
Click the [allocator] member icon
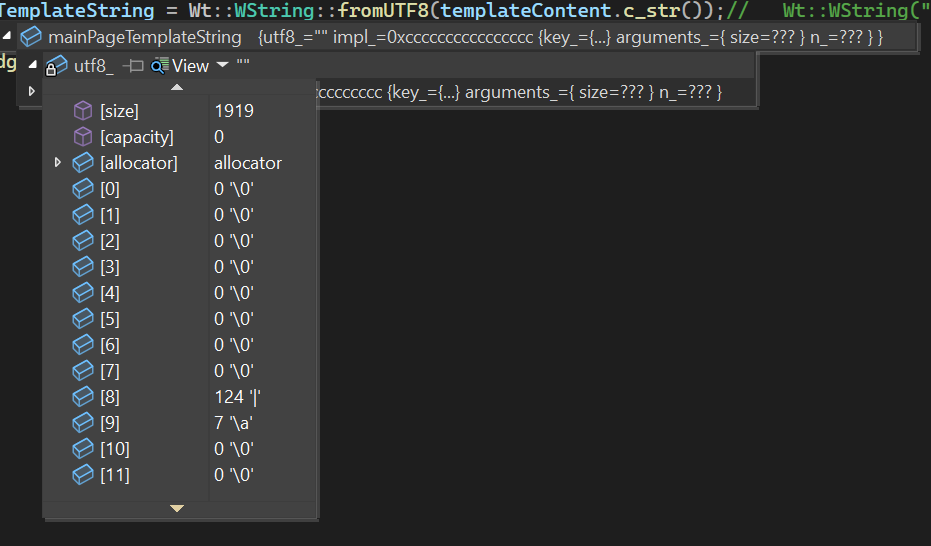[x=83, y=163]
